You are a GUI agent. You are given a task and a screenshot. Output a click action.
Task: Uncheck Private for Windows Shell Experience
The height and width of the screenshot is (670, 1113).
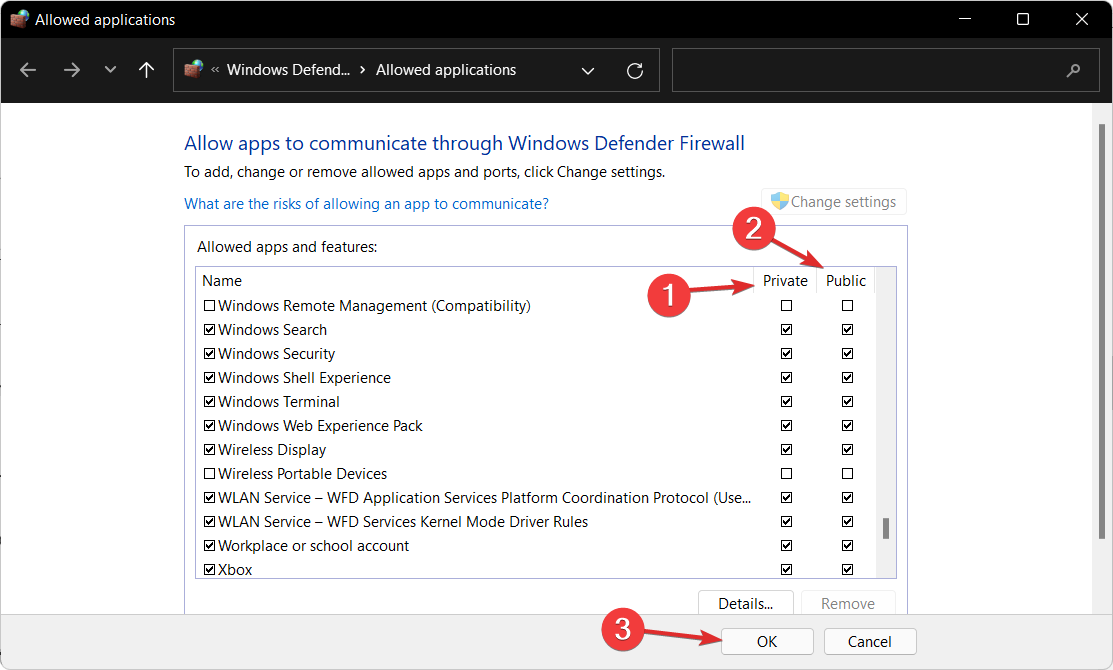click(x=786, y=378)
